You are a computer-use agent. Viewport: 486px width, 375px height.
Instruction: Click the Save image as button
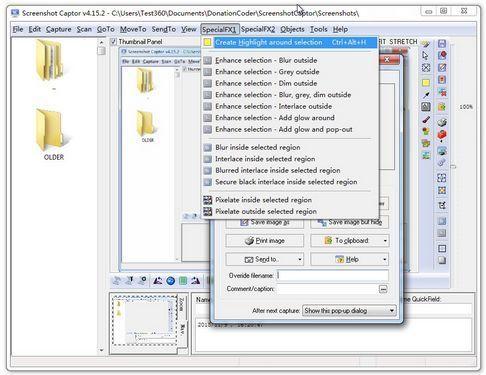coord(265,222)
